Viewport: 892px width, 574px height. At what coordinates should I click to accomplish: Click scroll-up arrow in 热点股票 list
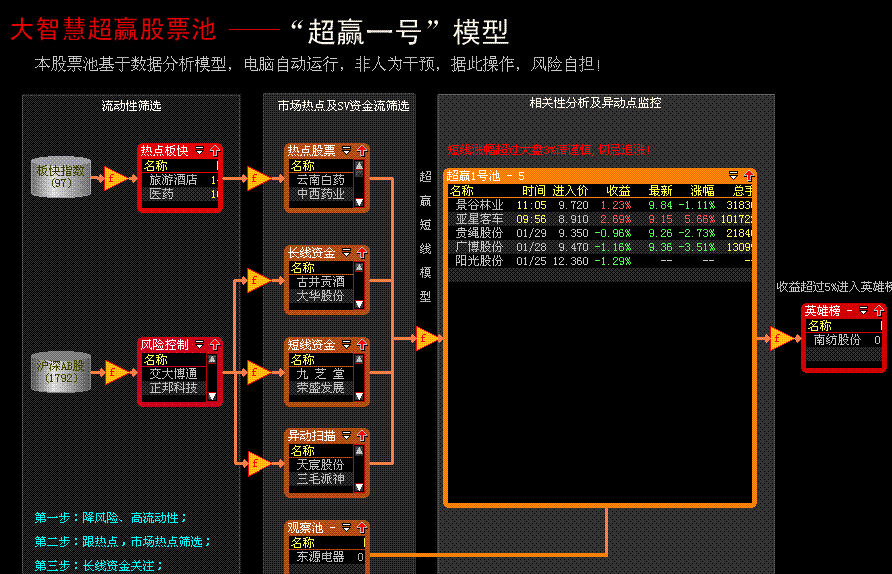tap(359, 166)
